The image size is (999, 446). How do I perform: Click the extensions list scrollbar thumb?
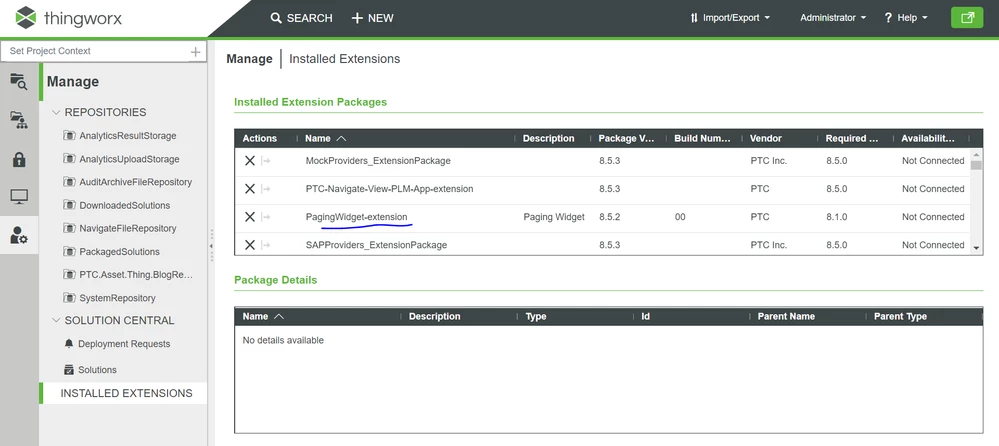pos(976,165)
